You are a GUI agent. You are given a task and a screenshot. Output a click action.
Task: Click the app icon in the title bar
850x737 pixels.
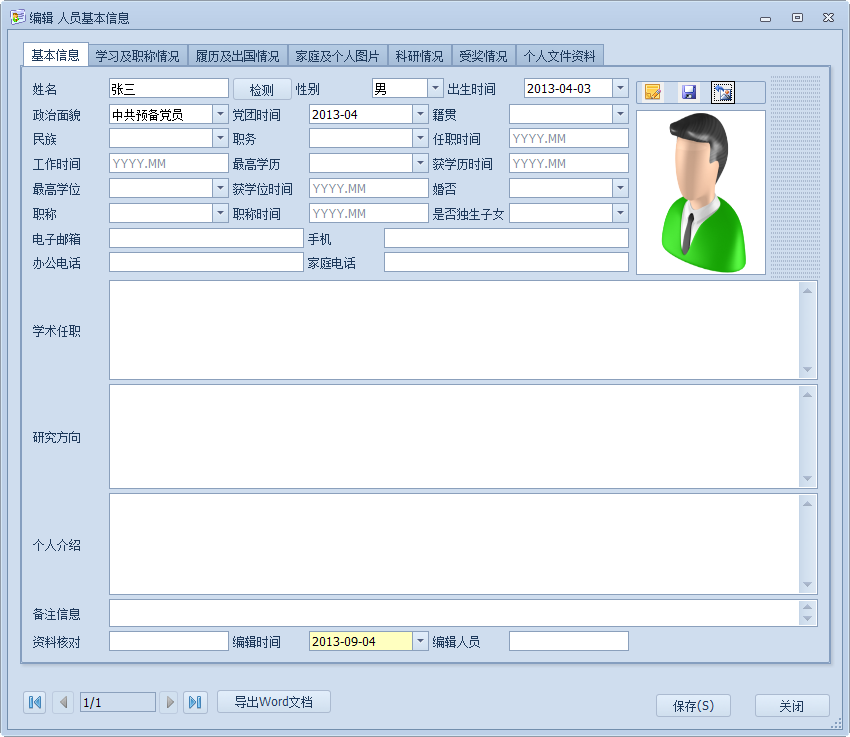(17, 17)
